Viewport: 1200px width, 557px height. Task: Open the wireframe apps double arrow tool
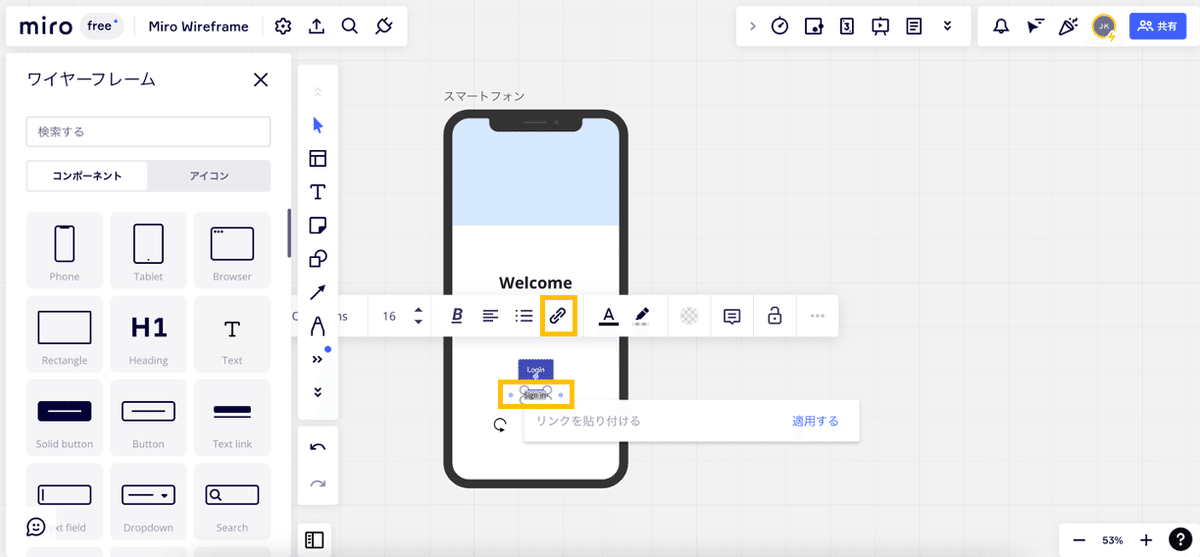(318, 359)
